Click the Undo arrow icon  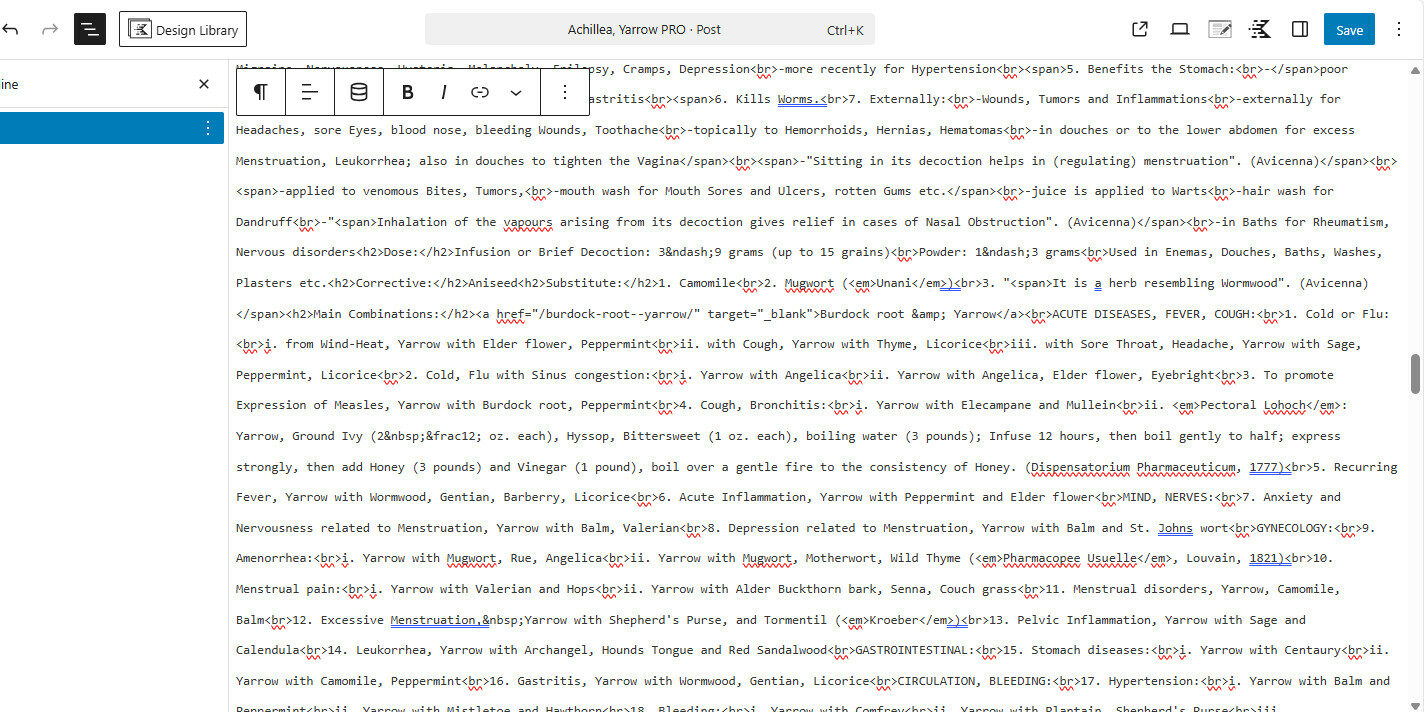tap(11, 29)
